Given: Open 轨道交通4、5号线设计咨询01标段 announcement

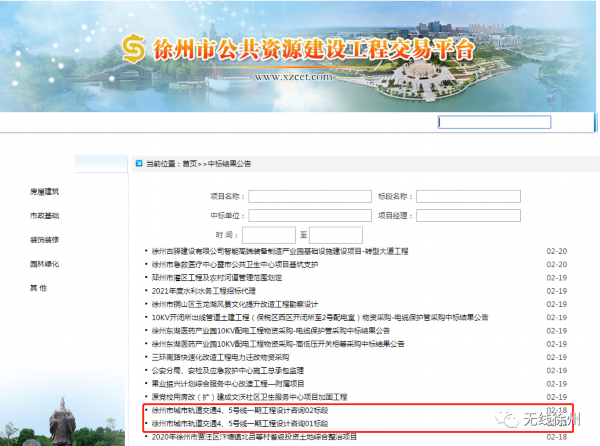Looking at the screenshot, I should click(240, 423).
